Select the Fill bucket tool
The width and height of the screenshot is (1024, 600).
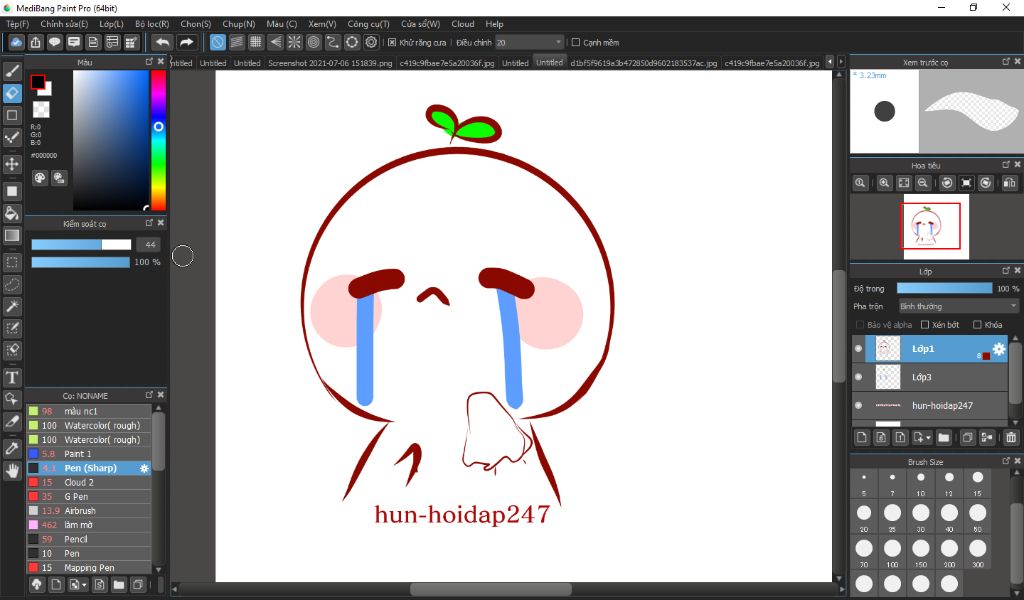[x=11, y=213]
